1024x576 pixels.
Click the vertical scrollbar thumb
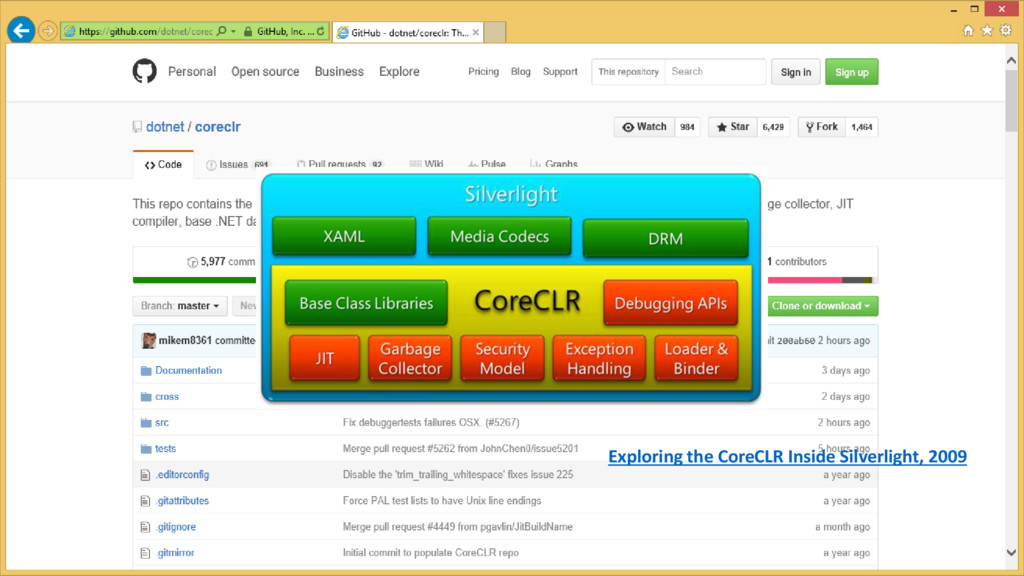click(x=1011, y=100)
